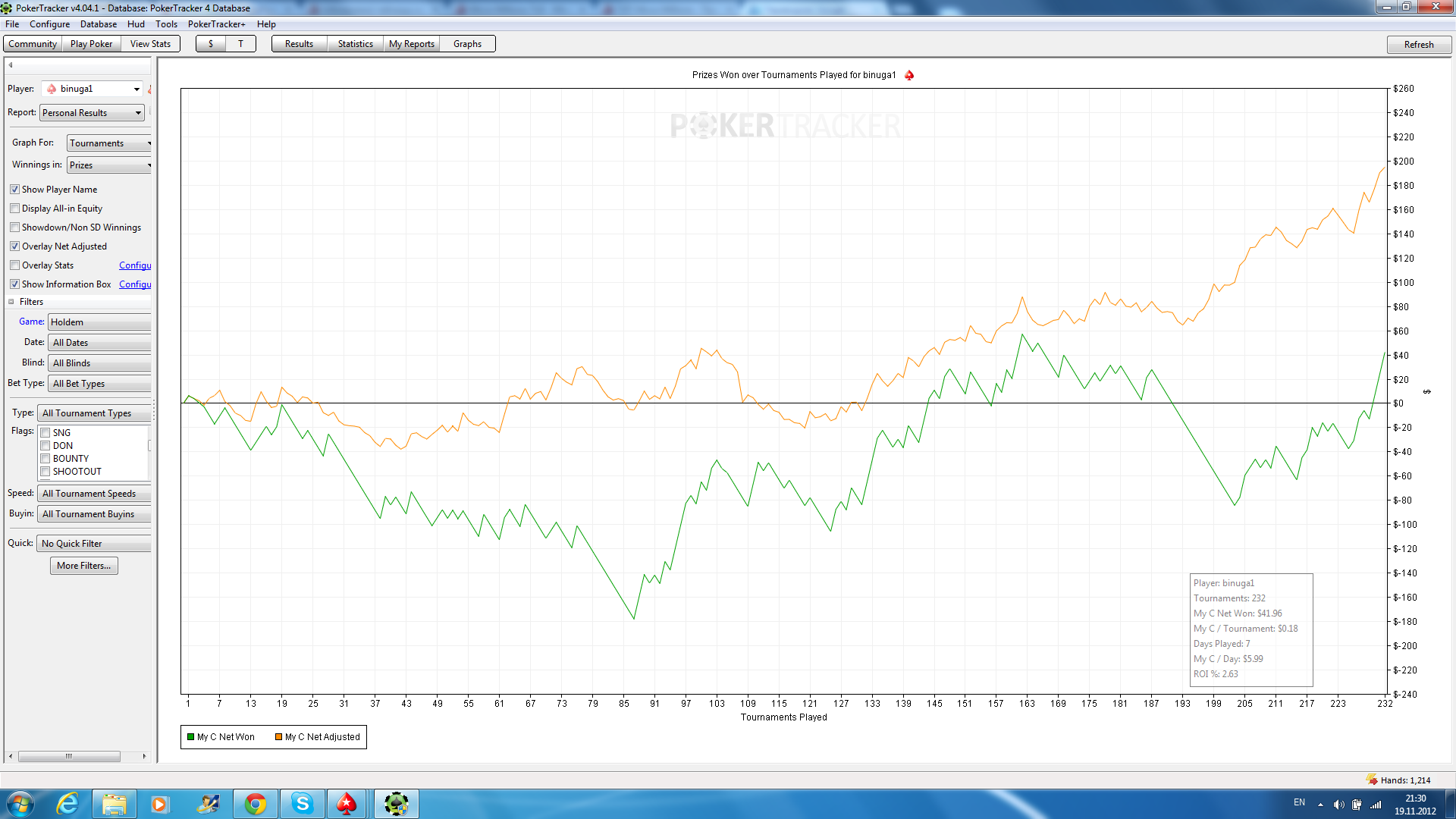The height and width of the screenshot is (819, 1456).
Task: Open the PokerTracker+ menu
Action: pos(216,24)
